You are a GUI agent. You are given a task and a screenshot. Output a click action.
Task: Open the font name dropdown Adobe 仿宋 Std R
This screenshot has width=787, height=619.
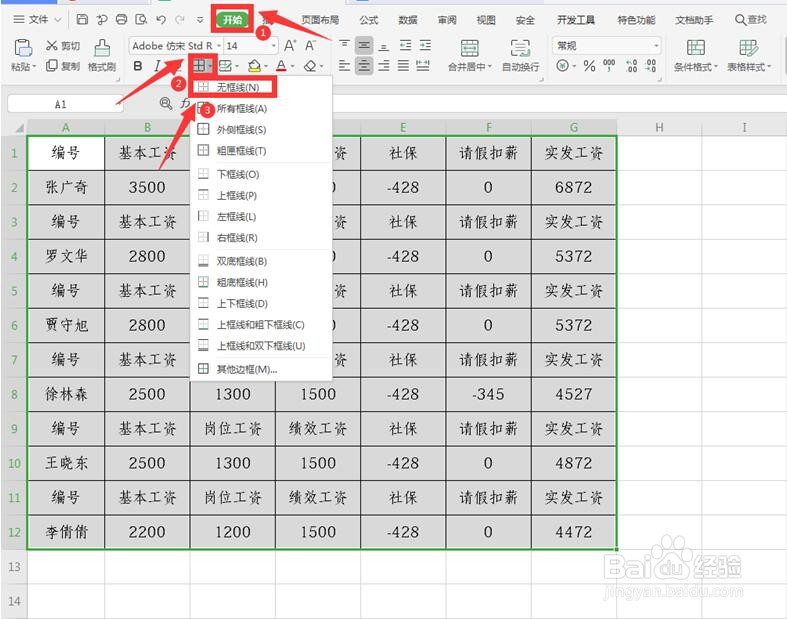pos(176,46)
